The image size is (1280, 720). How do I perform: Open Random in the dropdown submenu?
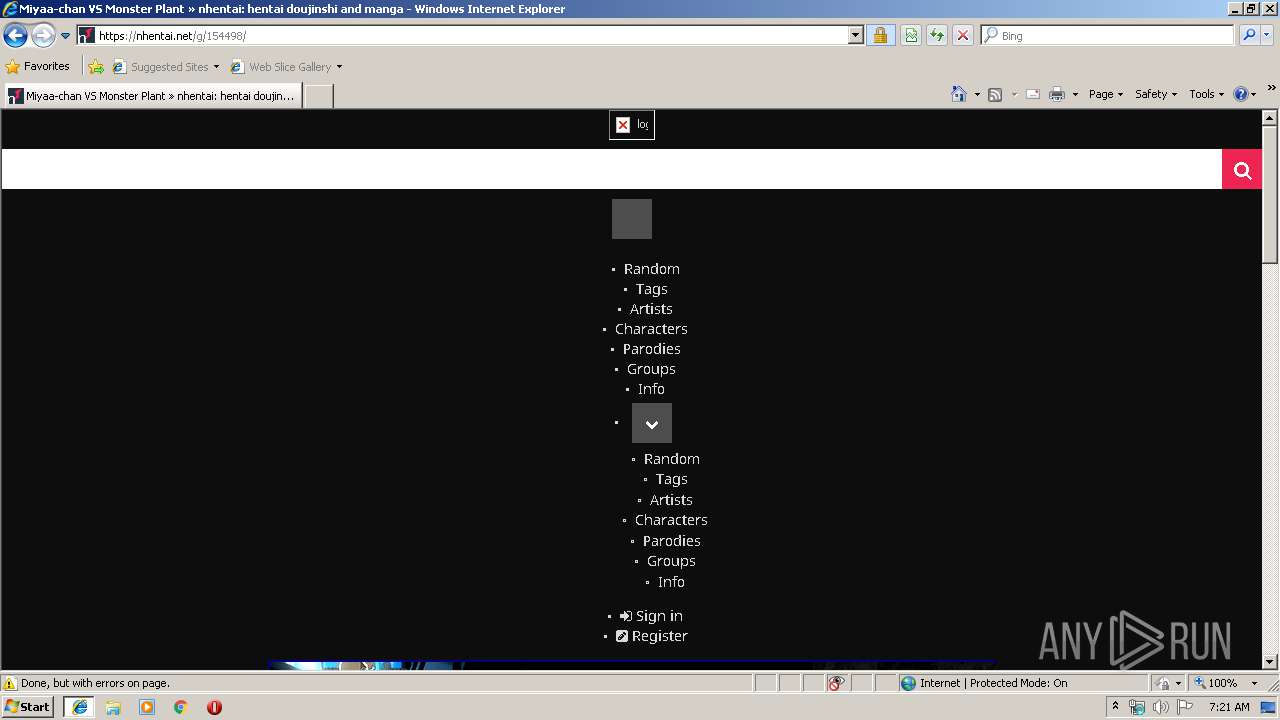[672, 459]
